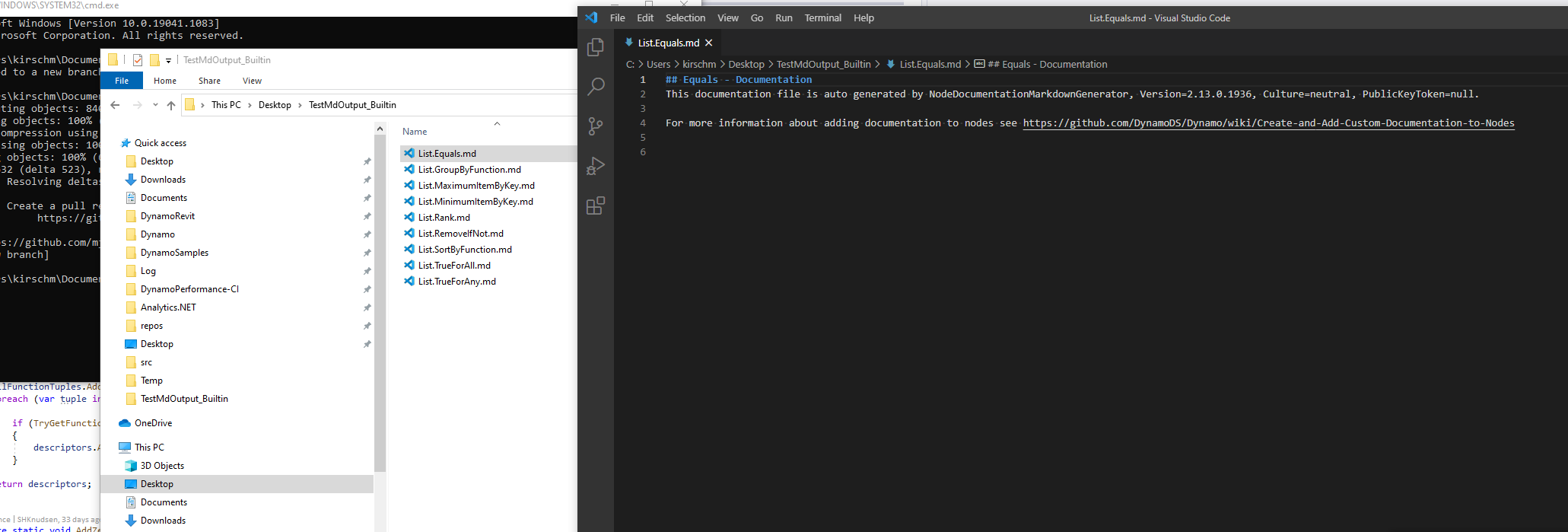The height and width of the screenshot is (532, 1568).
Task: Open the Customize Quick Access Toolbar dropdown
Action: (x=169, y=61)
